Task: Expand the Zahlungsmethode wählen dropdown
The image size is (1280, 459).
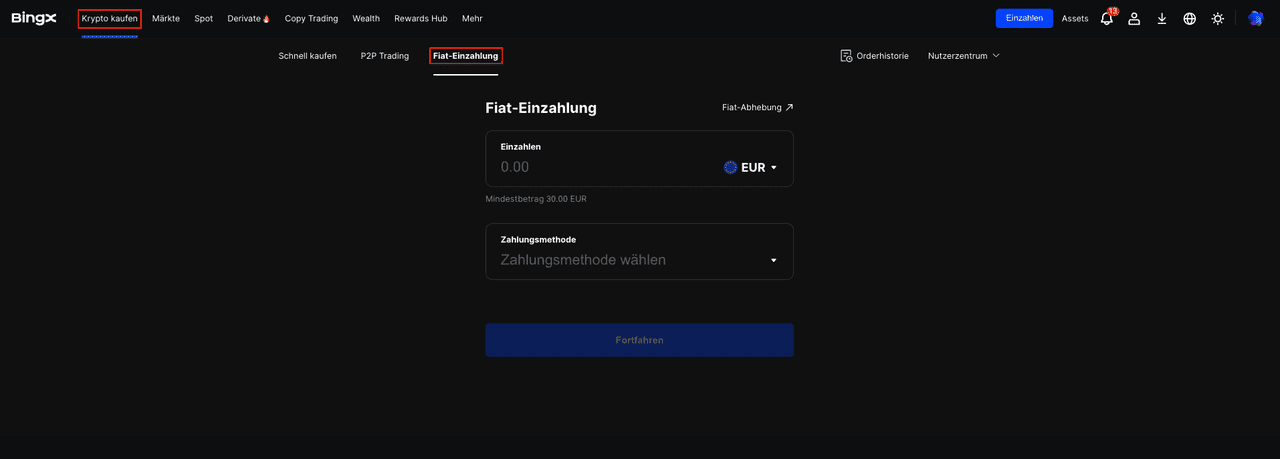Action: point(773,260)
